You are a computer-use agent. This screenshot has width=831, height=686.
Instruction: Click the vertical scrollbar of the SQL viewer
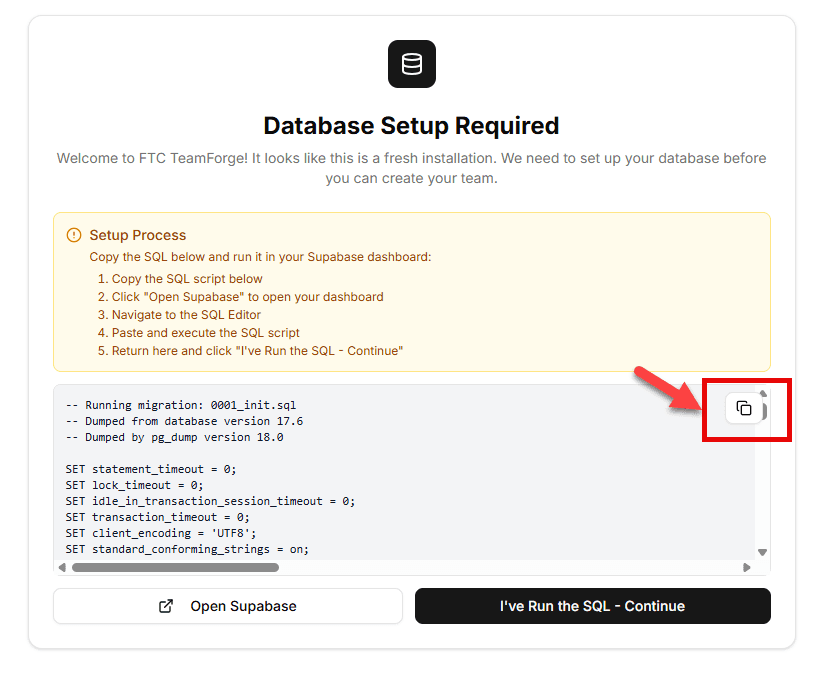point(762,470)
